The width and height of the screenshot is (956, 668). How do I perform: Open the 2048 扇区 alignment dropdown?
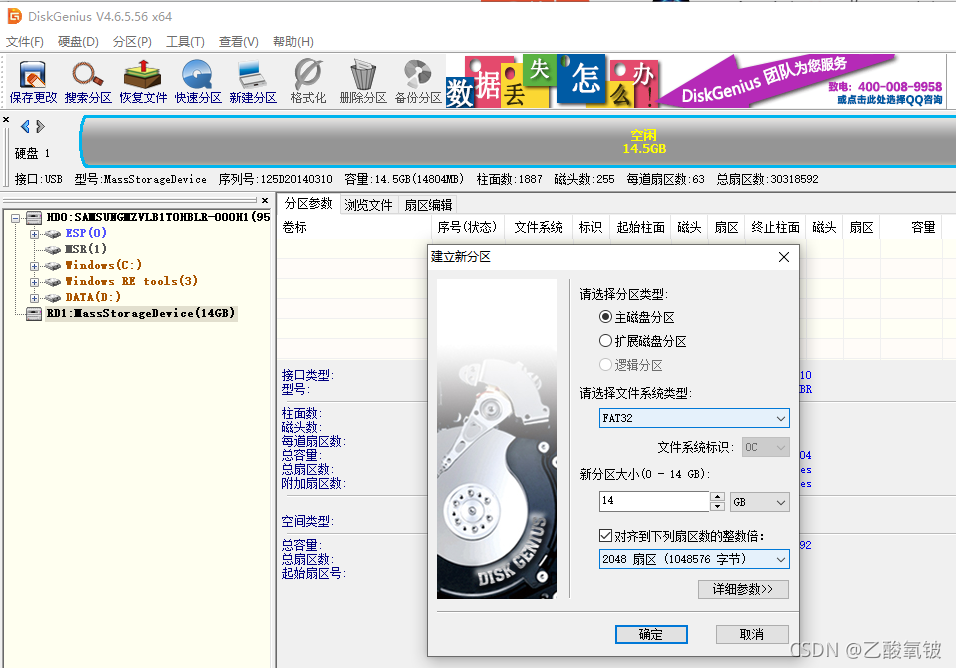coord(694,559)
